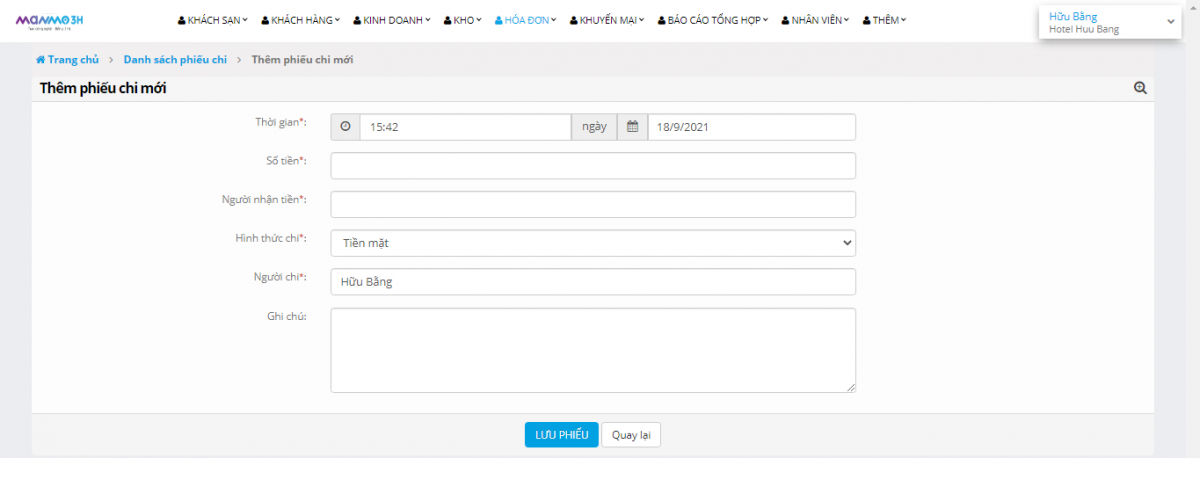Click the person icon next to HÓA ĐƠN
Screen dimensions: 1200x480
pos(499,21)
